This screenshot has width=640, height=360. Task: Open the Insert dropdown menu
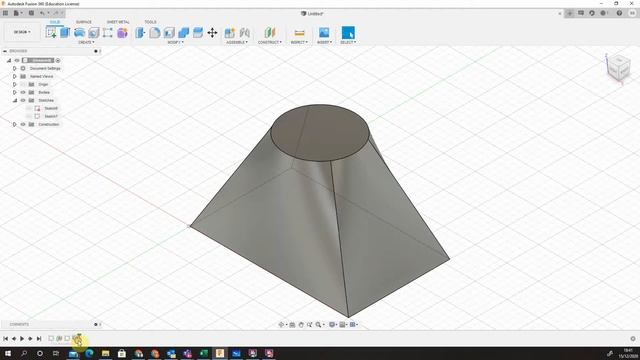tap(324, 42)
